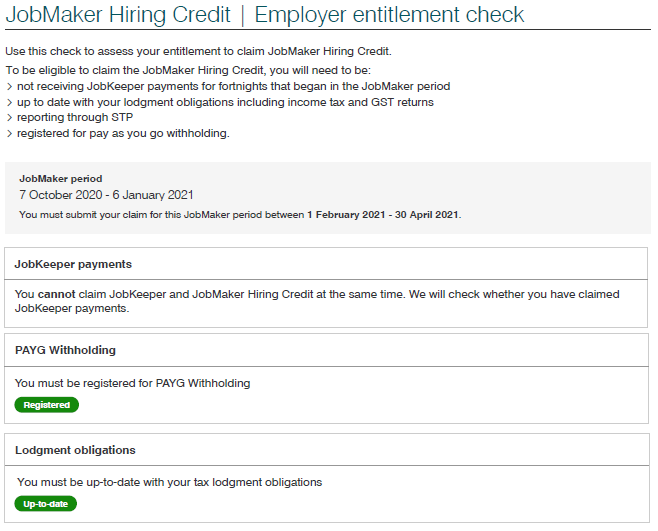This screenshot has height=531, width=658.
Task: Select the Lodgment obligations section header
Action: pos(75,450)
